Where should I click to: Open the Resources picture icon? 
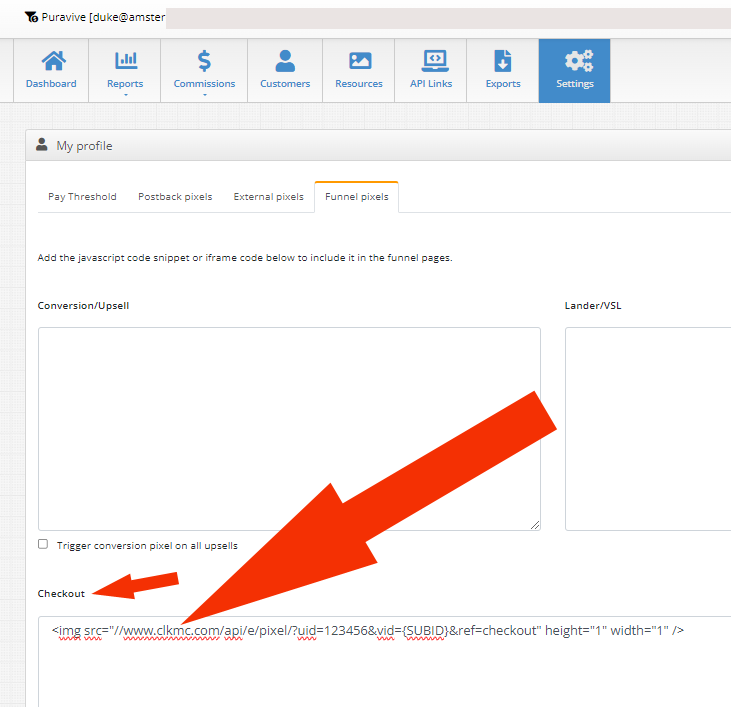coord(360,61)
